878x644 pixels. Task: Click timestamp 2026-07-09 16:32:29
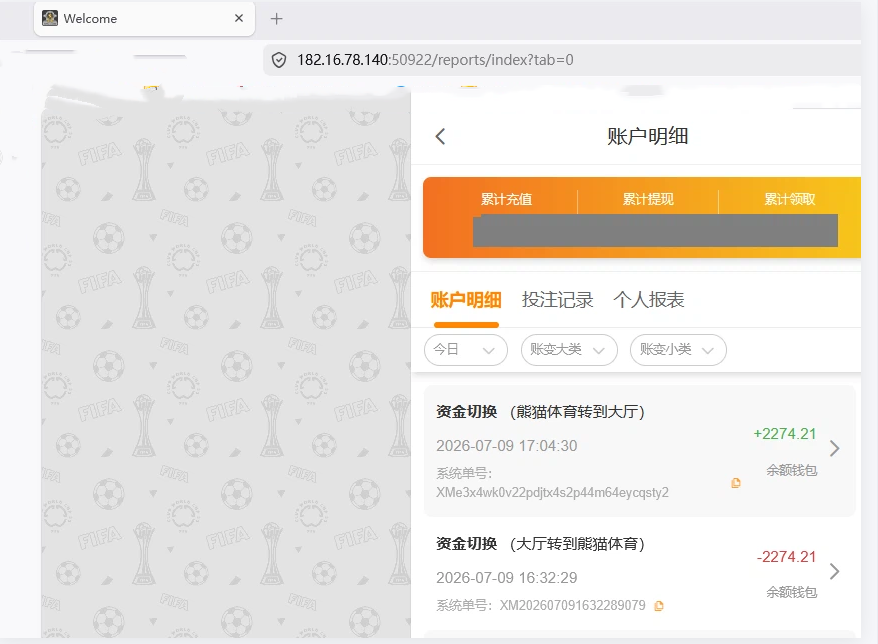tap(507, 578)
